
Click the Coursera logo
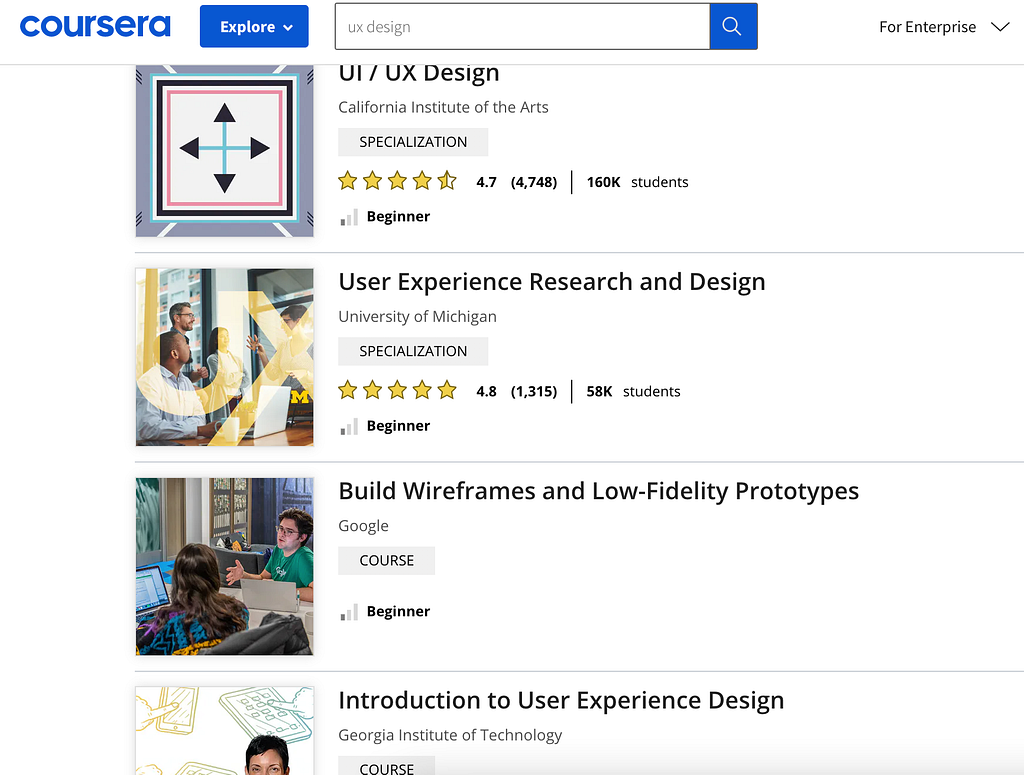coord(95,26)
